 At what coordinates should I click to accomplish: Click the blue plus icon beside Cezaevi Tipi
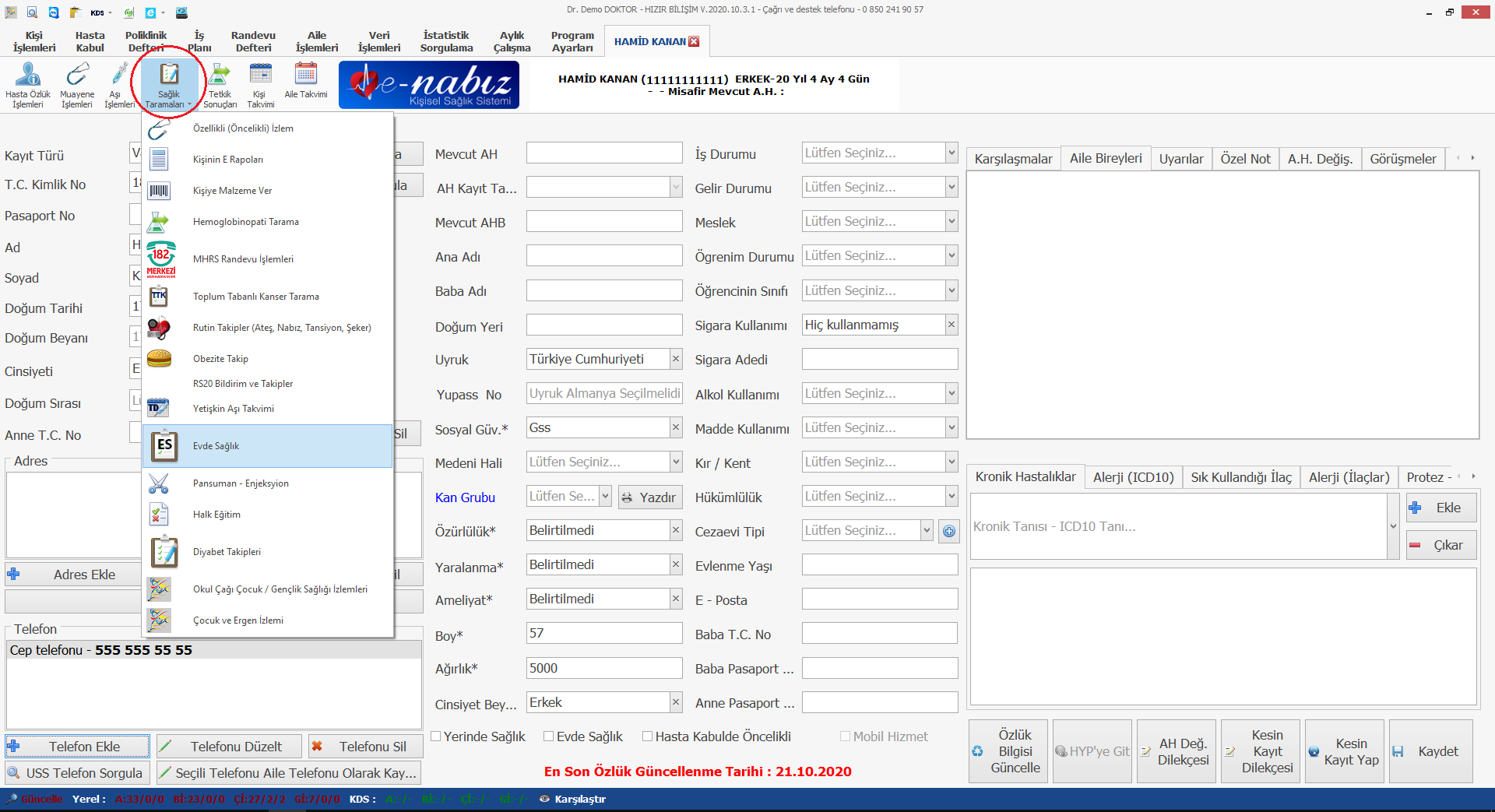[x=948, y=531]
